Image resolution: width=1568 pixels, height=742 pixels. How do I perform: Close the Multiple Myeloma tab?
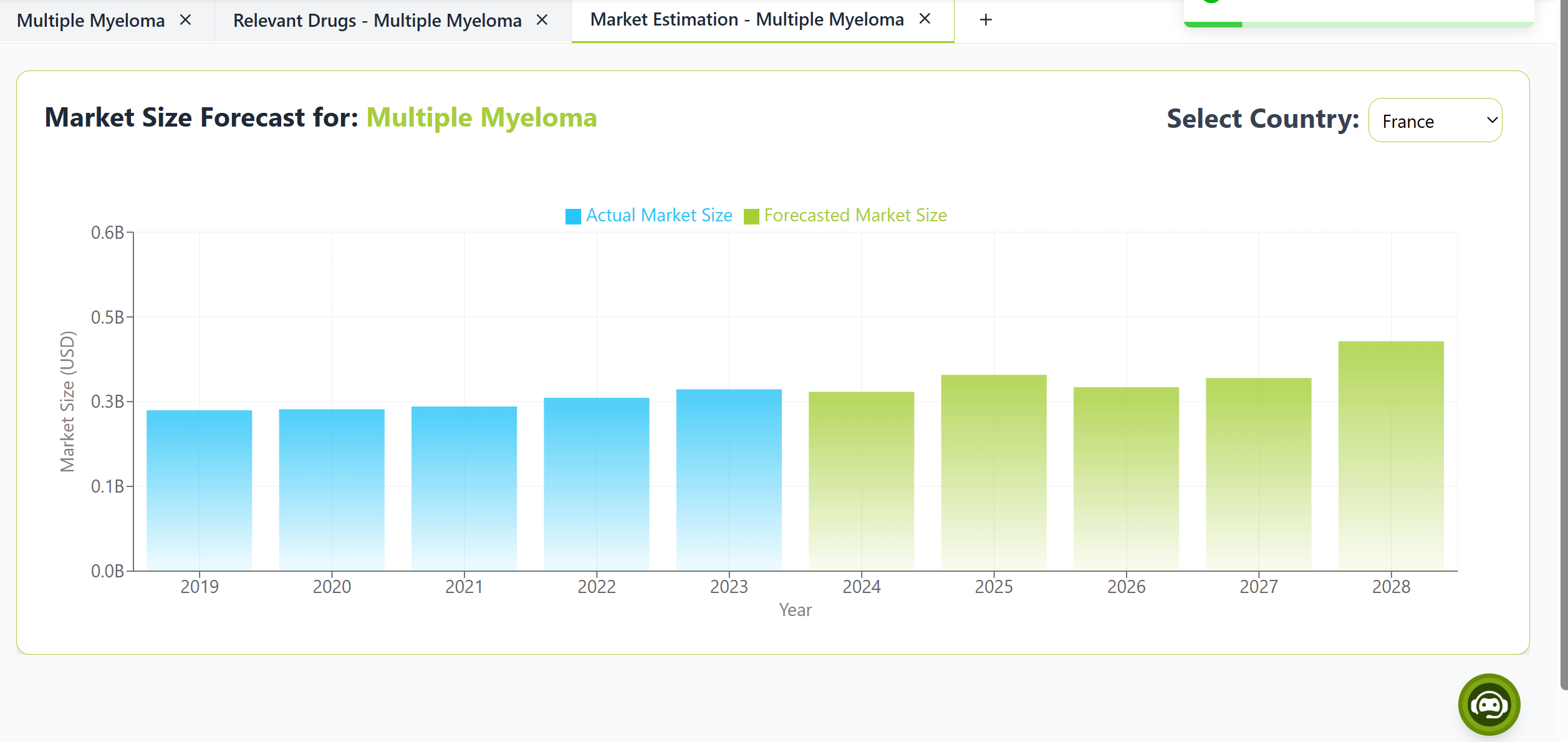tap(185, 20)
